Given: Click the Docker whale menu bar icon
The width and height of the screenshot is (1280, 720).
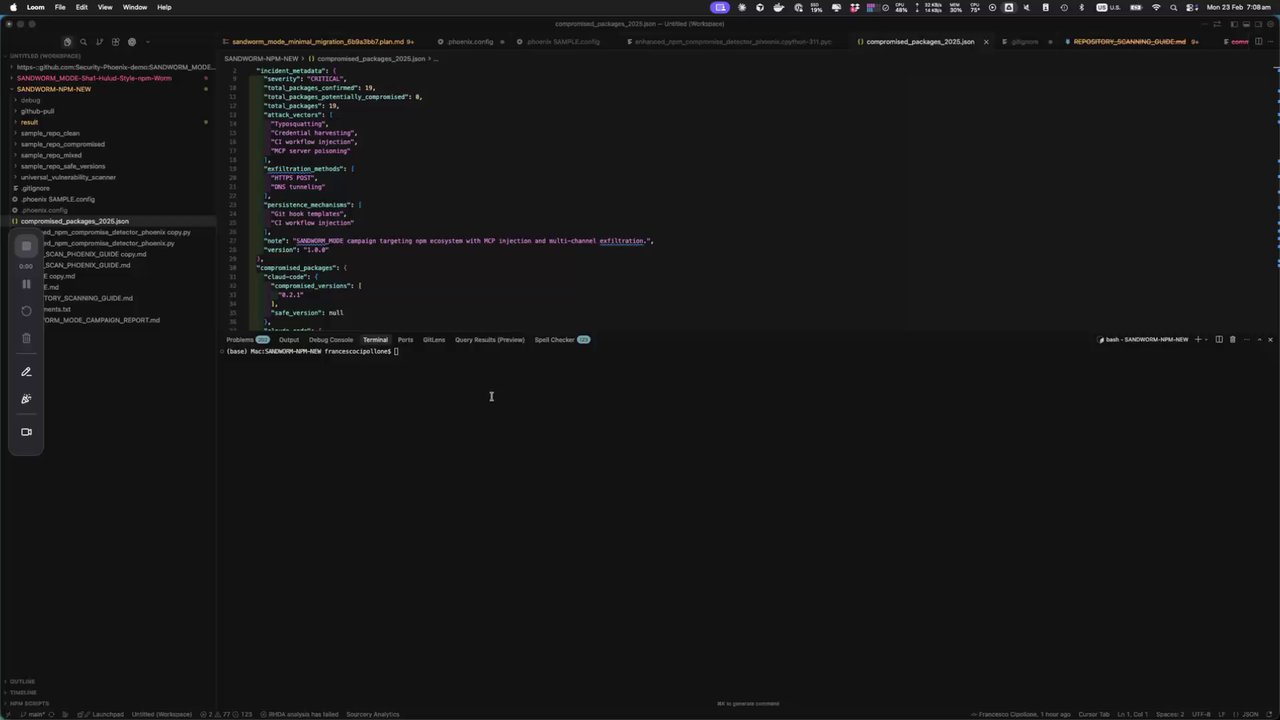Looking at the screenshot, I should click(x=779, y=7).
